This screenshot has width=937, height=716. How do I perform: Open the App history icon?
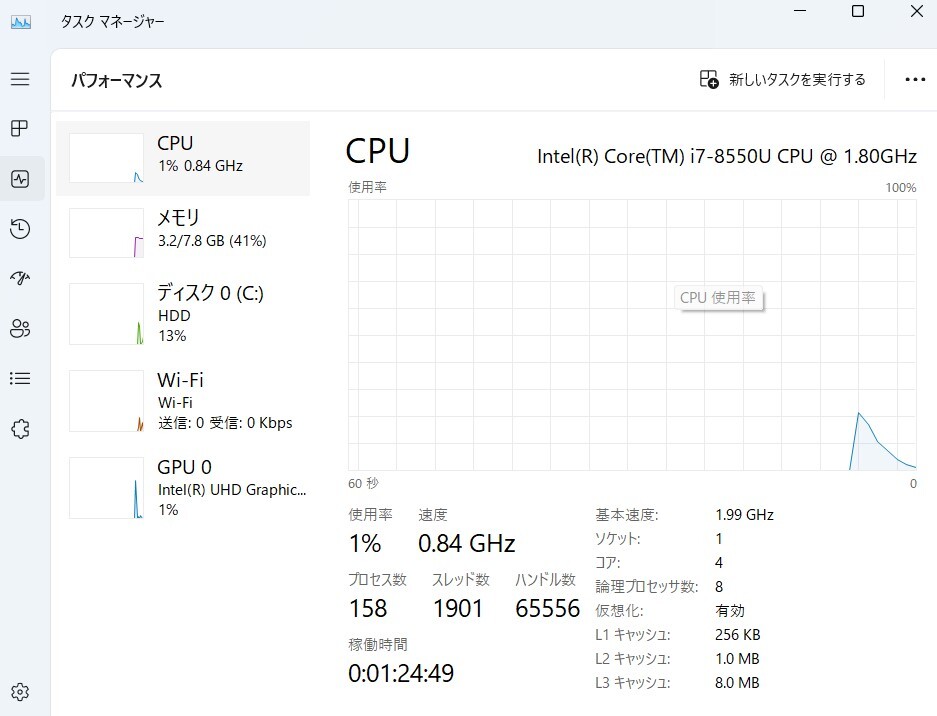(x=20, y=229)
